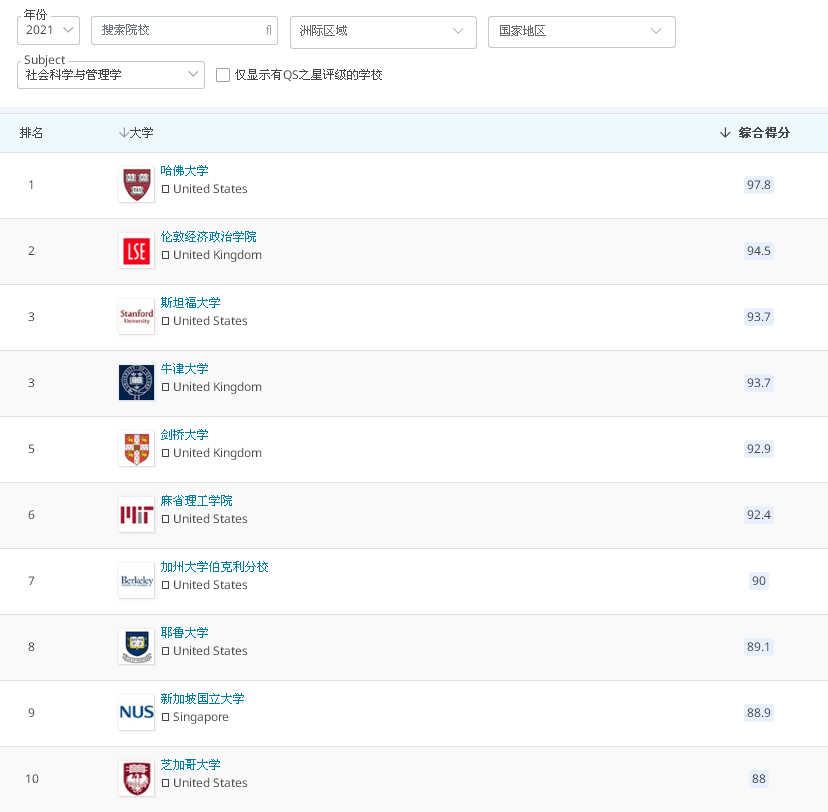The height and width of the screenshot is (812, 828).
Task: Click the 大学 column header text
Action: (142, 133)
